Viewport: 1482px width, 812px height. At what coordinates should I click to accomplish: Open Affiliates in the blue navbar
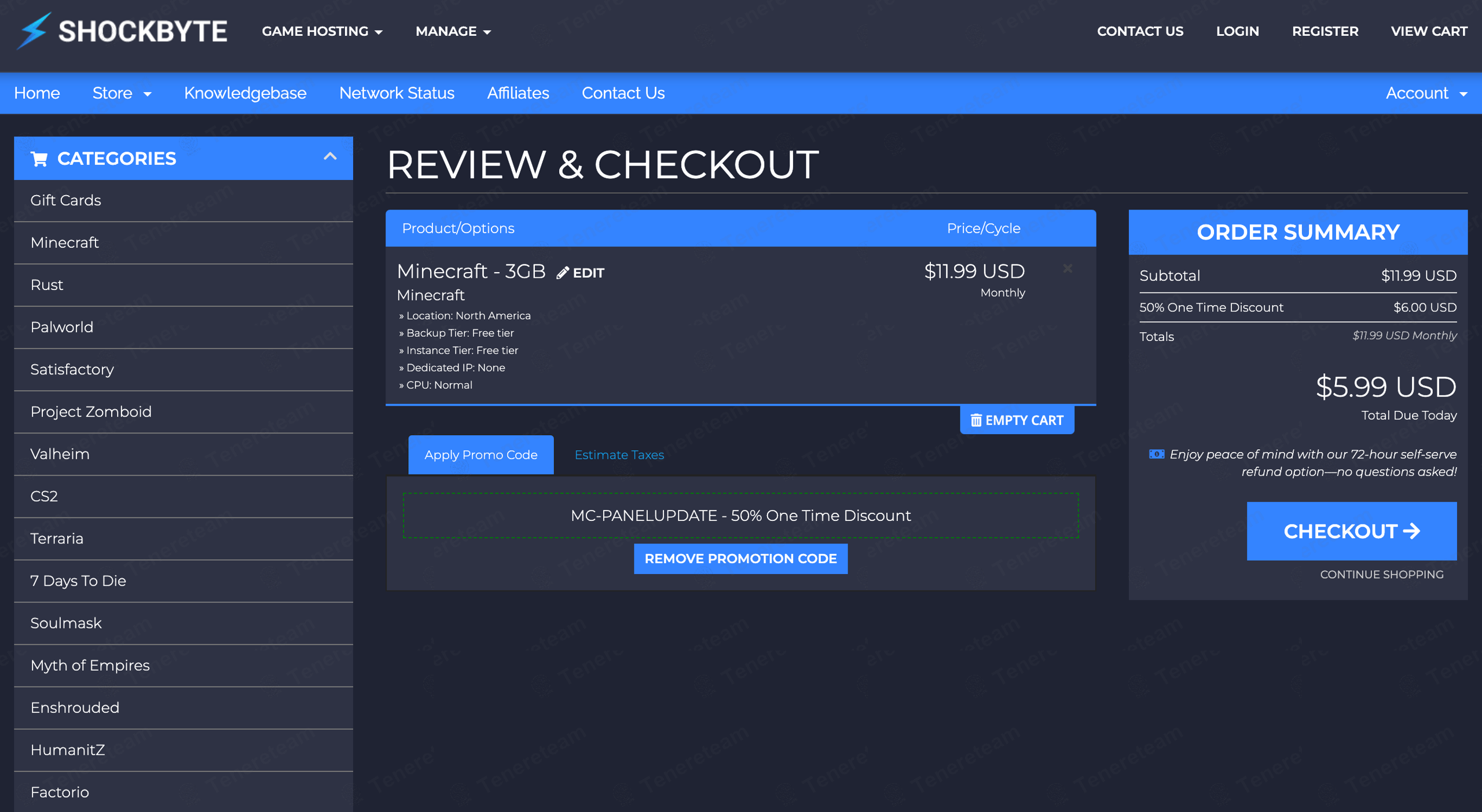pyautogui.click(x=518, y=93)
